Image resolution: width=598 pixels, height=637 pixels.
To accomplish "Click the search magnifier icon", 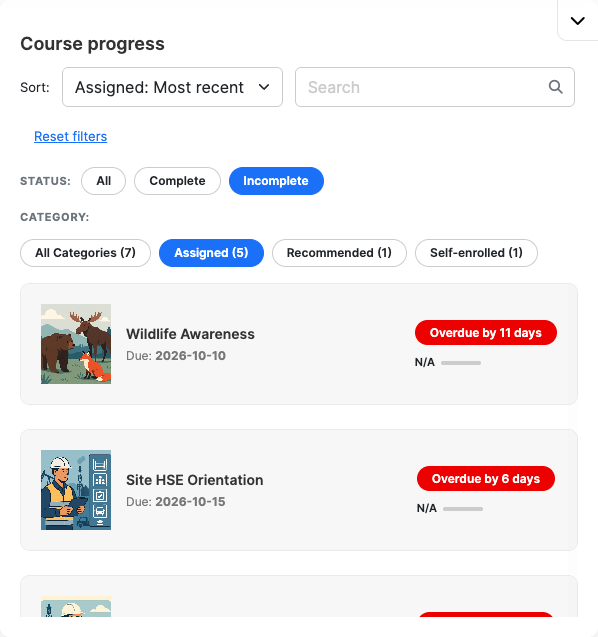I will 555,87.
